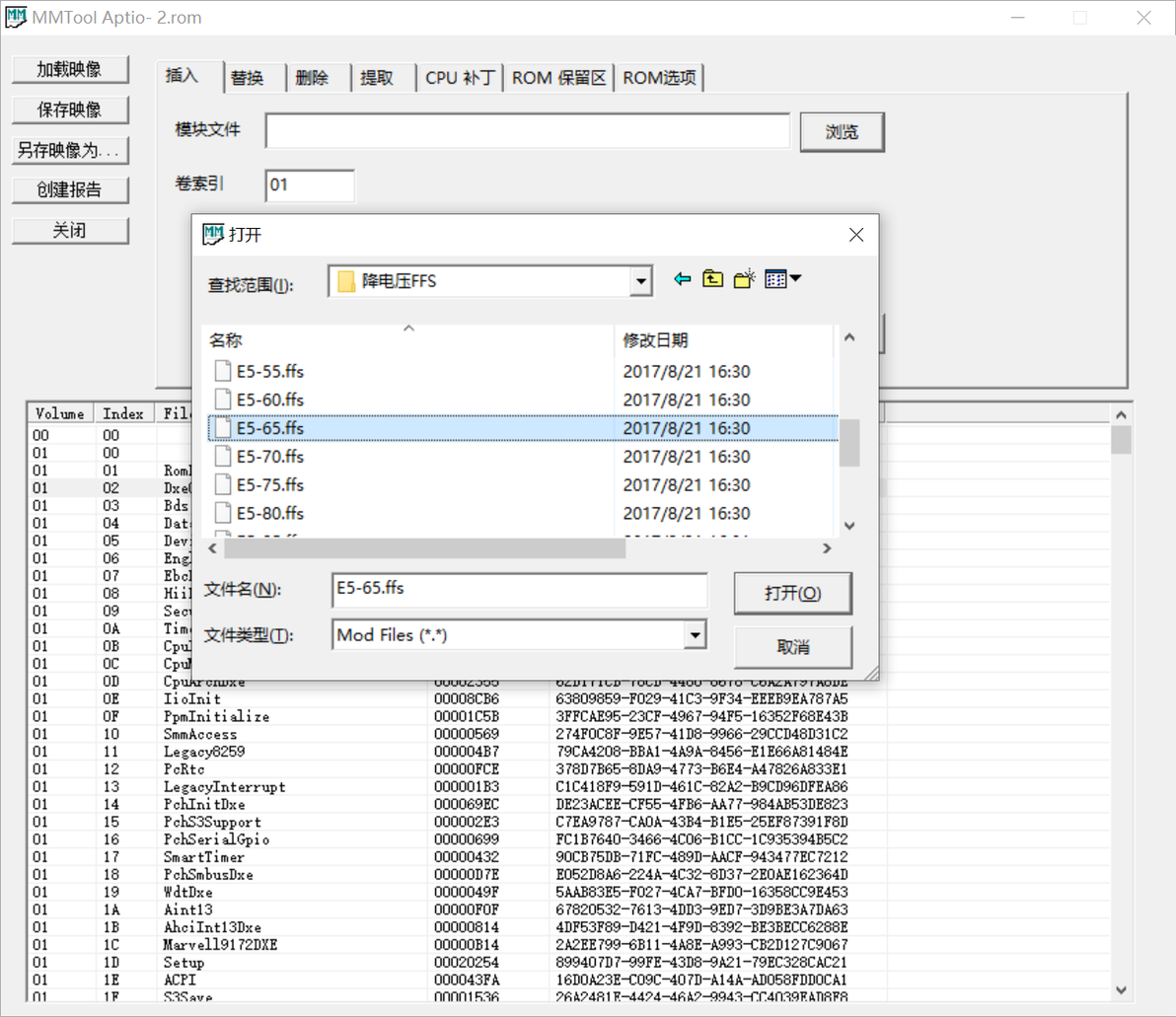Click the 取消 cancel button
This screenshot has width=1176, height=1017.
[x=793, y=647]
